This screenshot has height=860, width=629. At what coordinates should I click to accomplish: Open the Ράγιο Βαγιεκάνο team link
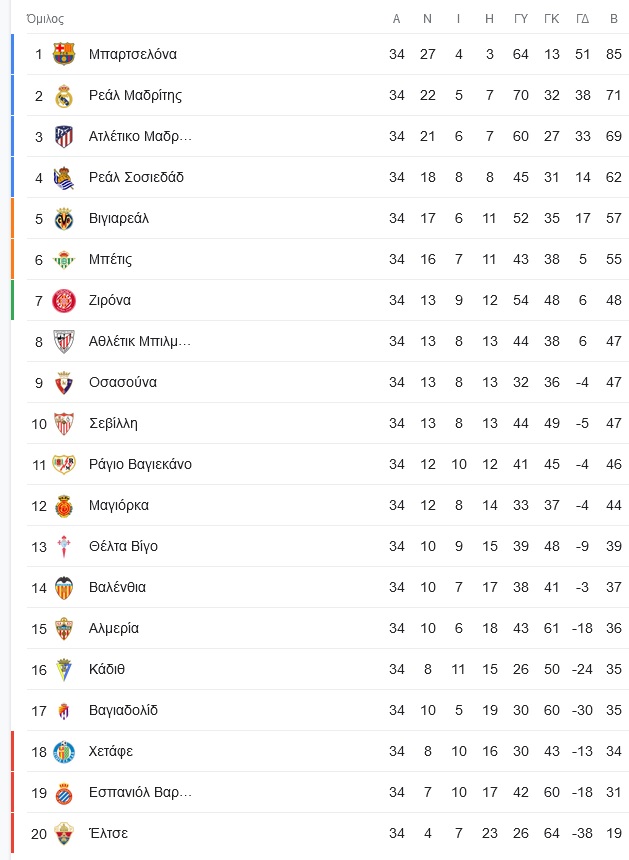pos(140,465)
